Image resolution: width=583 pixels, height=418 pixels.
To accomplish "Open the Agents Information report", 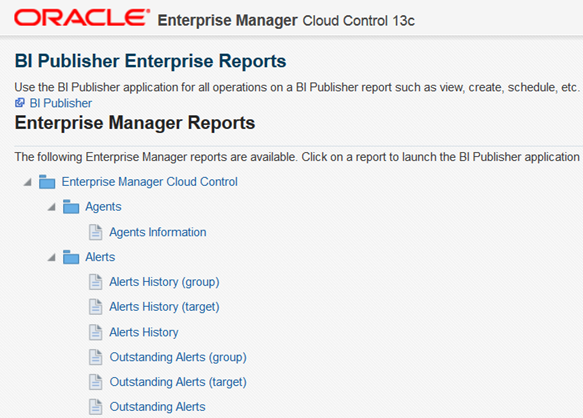I will click(158, 232).
